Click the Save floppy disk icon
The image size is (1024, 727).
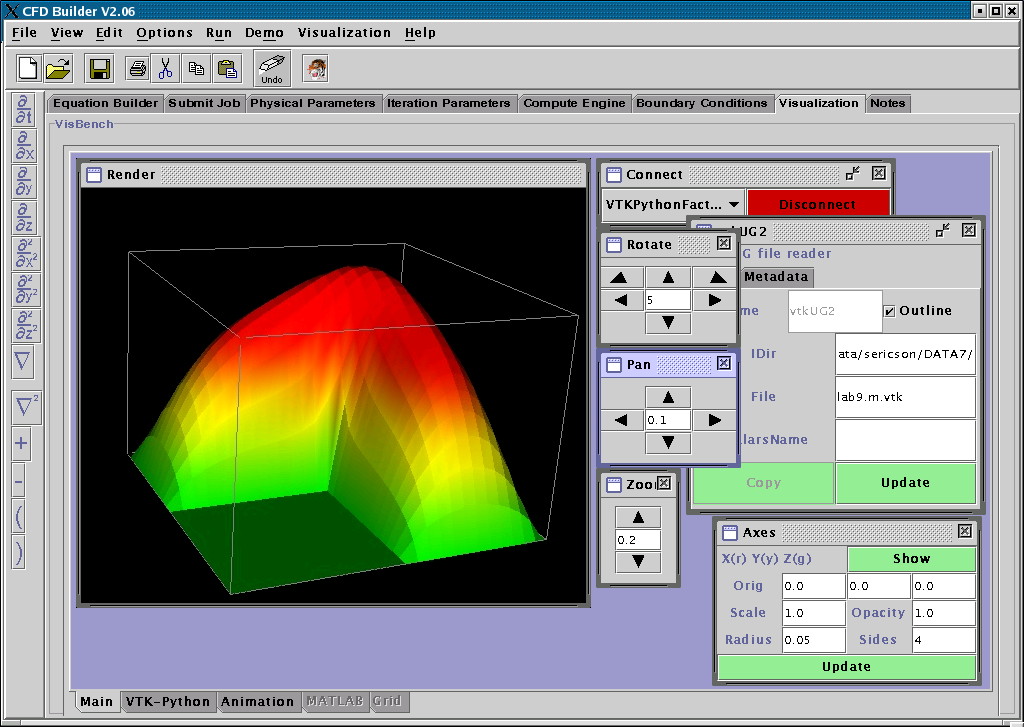pos(99,69)
